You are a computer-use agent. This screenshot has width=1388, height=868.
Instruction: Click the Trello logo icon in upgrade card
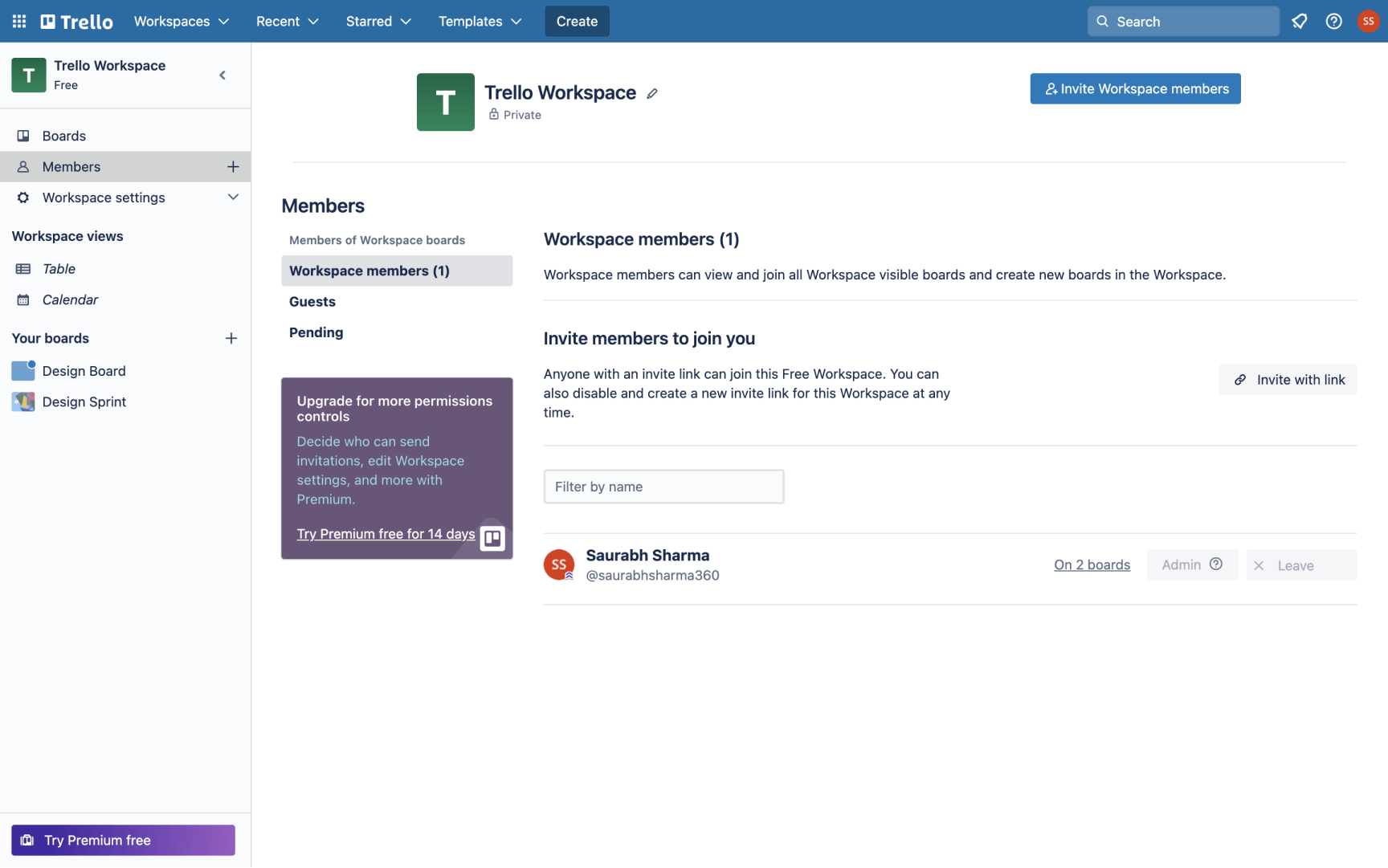coord(492,538)
